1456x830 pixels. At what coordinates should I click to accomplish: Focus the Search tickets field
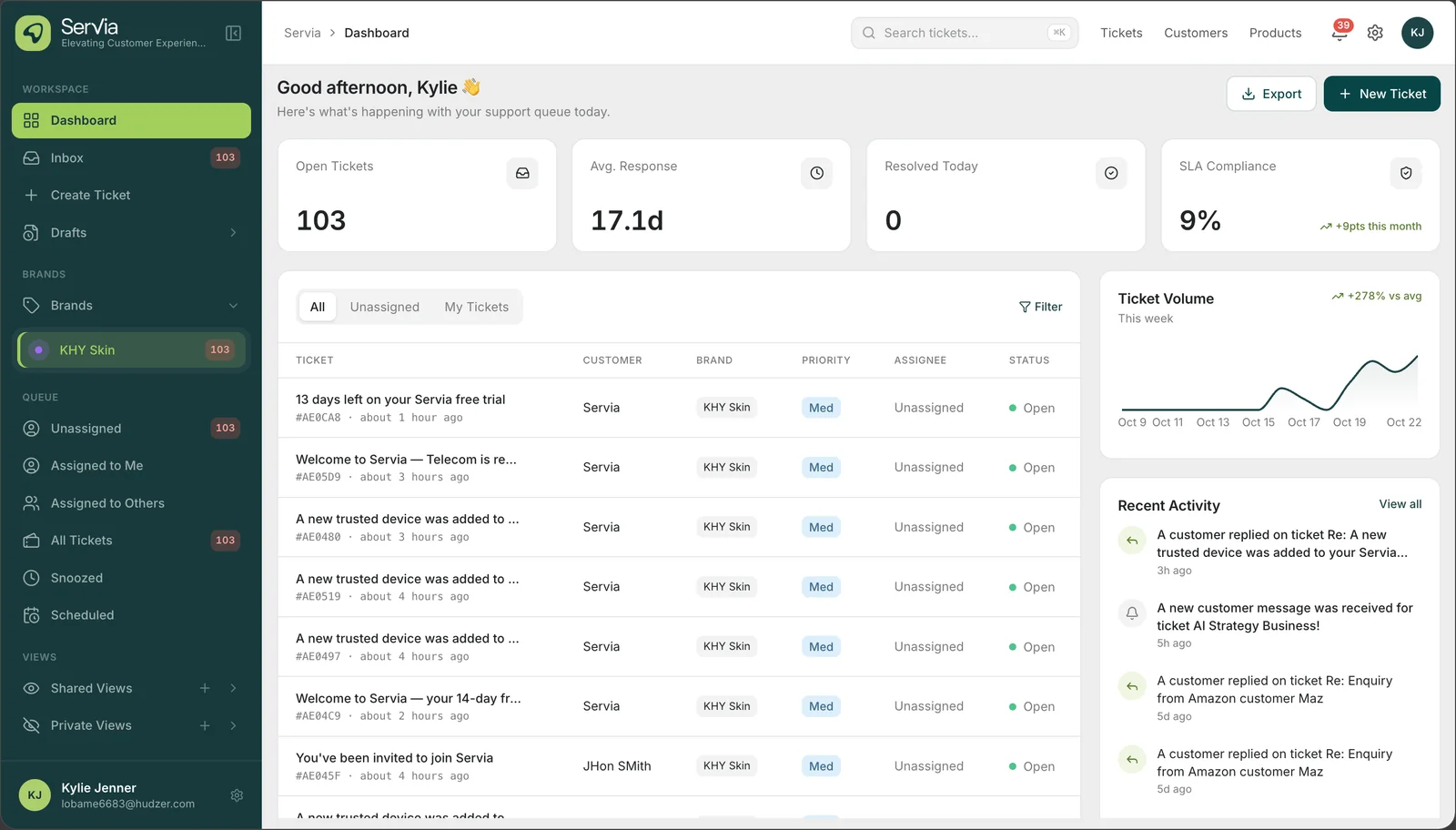pyautogui.click(x=965, y=33)
